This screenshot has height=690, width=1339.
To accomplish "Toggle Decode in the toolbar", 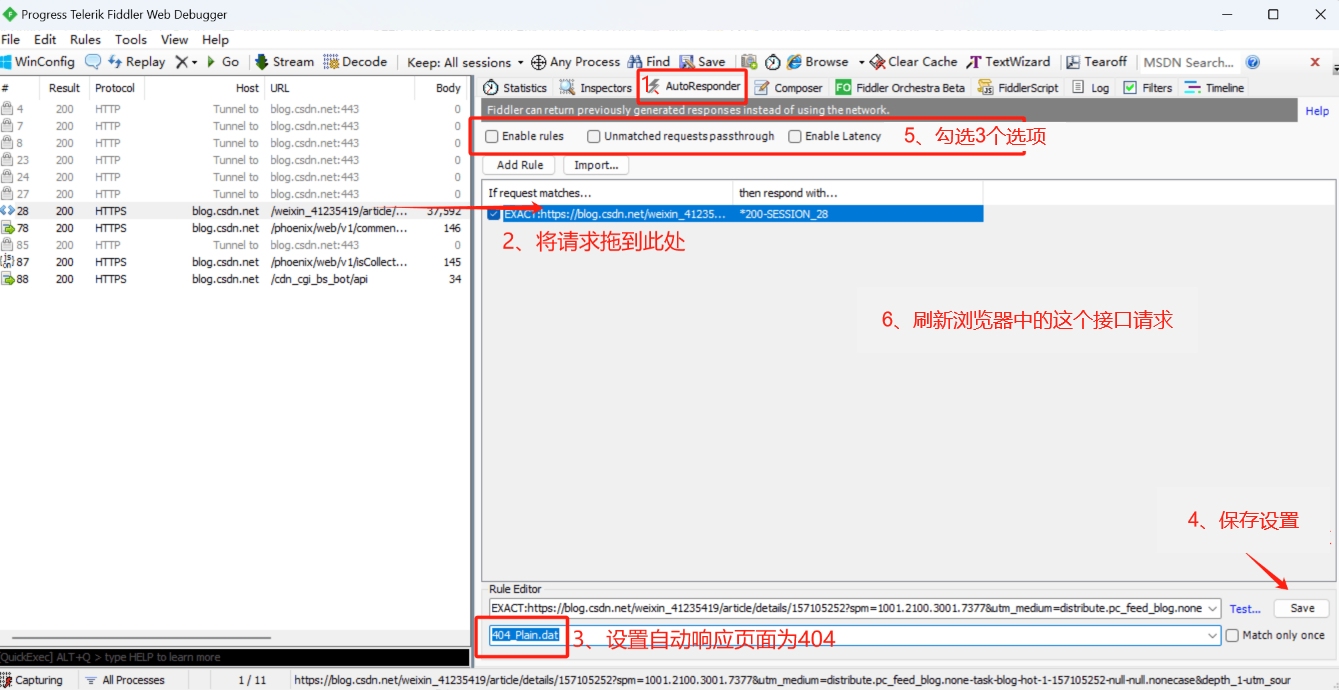I will tap(355, 62).
